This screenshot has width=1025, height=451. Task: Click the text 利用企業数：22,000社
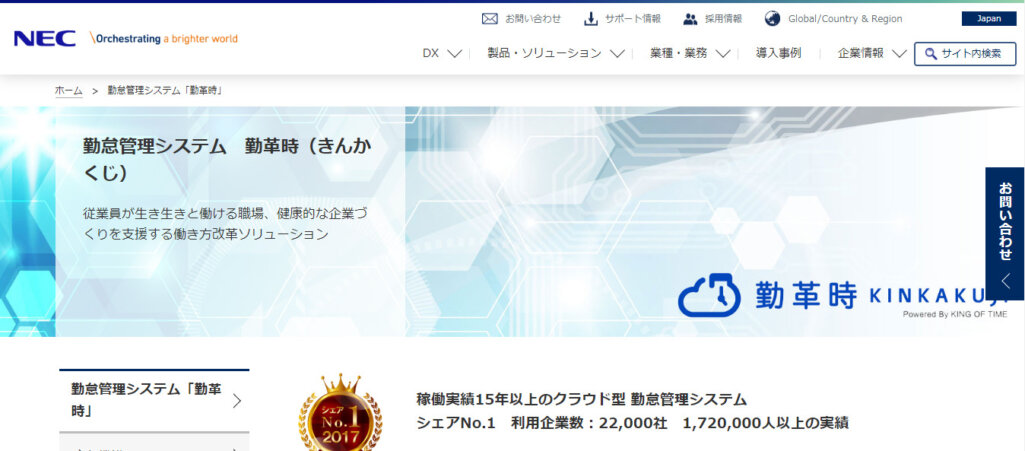tap(589, 424)
